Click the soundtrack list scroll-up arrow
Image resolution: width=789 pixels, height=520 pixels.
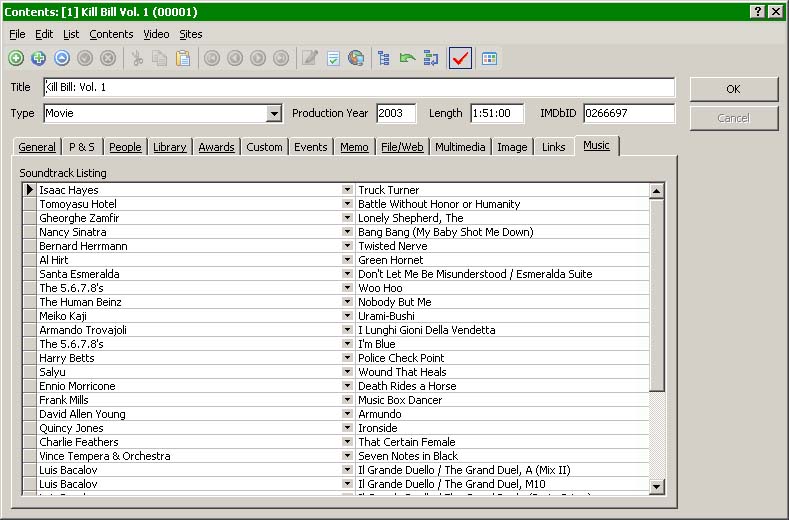tap(657, 191)
